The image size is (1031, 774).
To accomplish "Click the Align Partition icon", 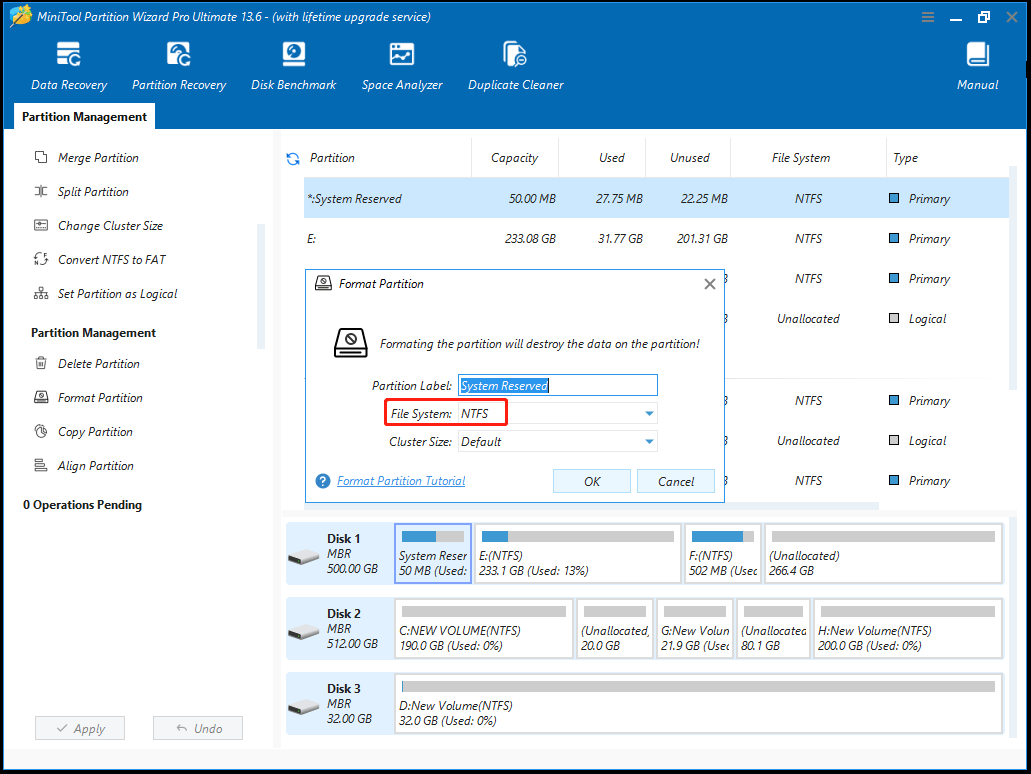I will [41, 466].
